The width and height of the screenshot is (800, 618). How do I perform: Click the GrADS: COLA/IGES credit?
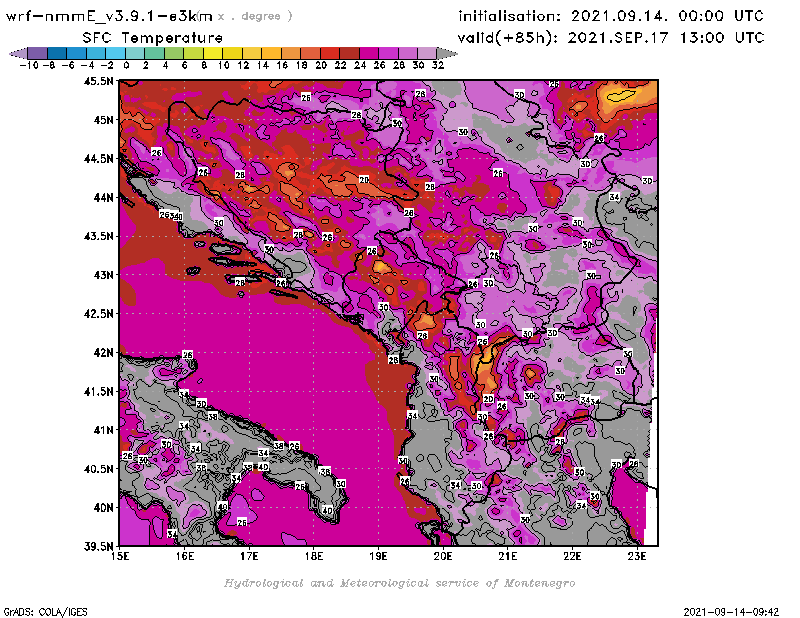pyautogui.click(x=45, y=612)
